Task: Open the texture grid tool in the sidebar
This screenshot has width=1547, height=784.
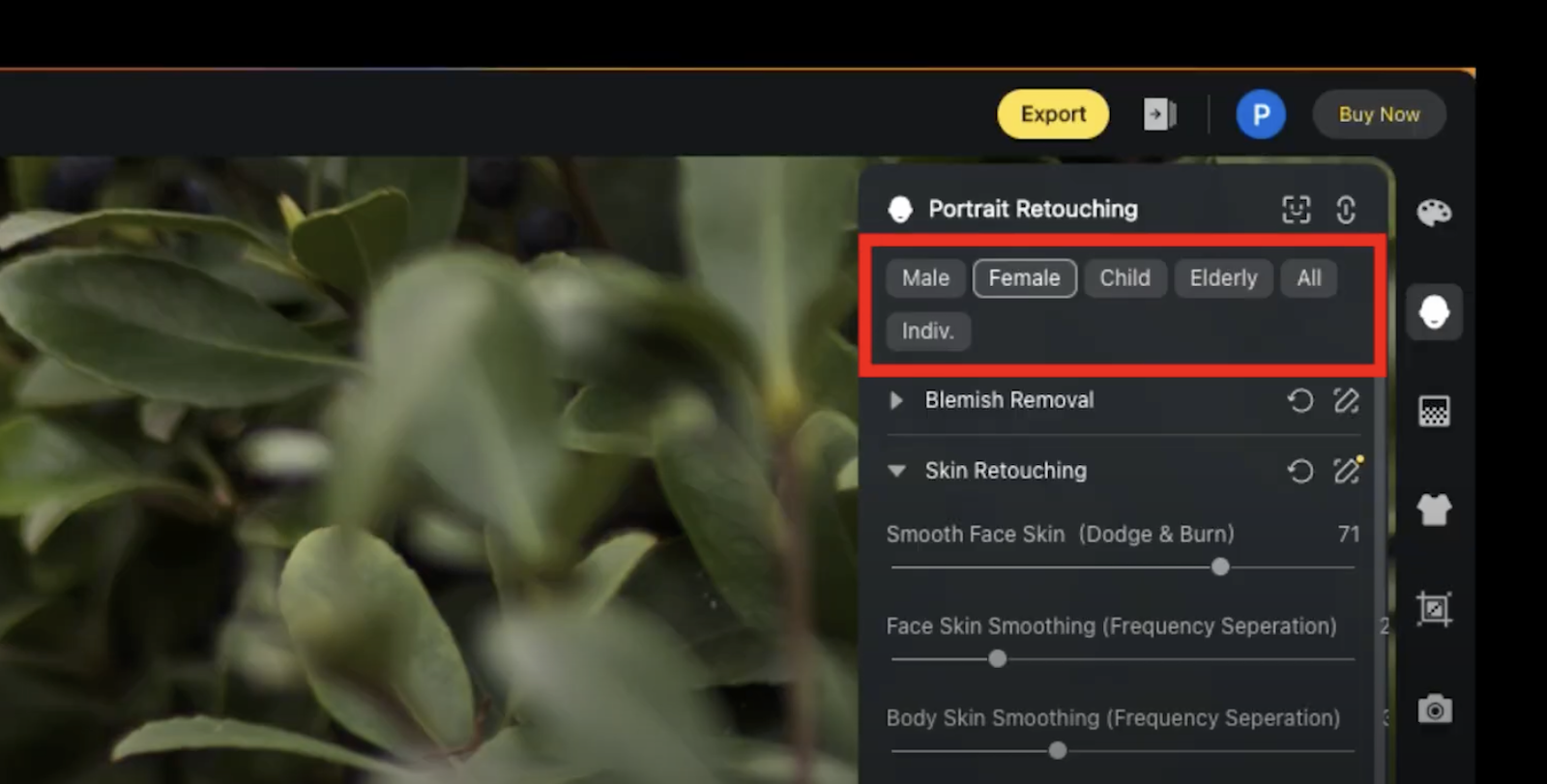Action: (1435, 411)
